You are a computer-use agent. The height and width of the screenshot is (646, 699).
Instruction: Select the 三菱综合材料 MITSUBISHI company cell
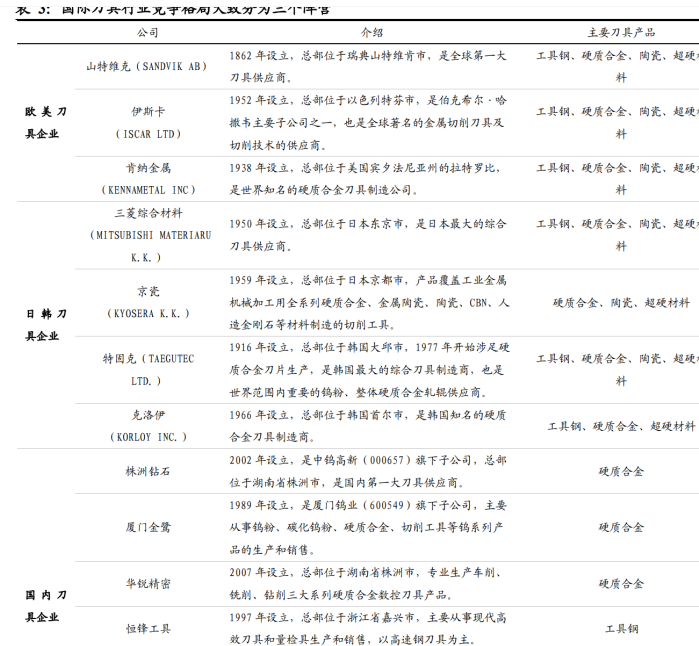pos(149,235)
